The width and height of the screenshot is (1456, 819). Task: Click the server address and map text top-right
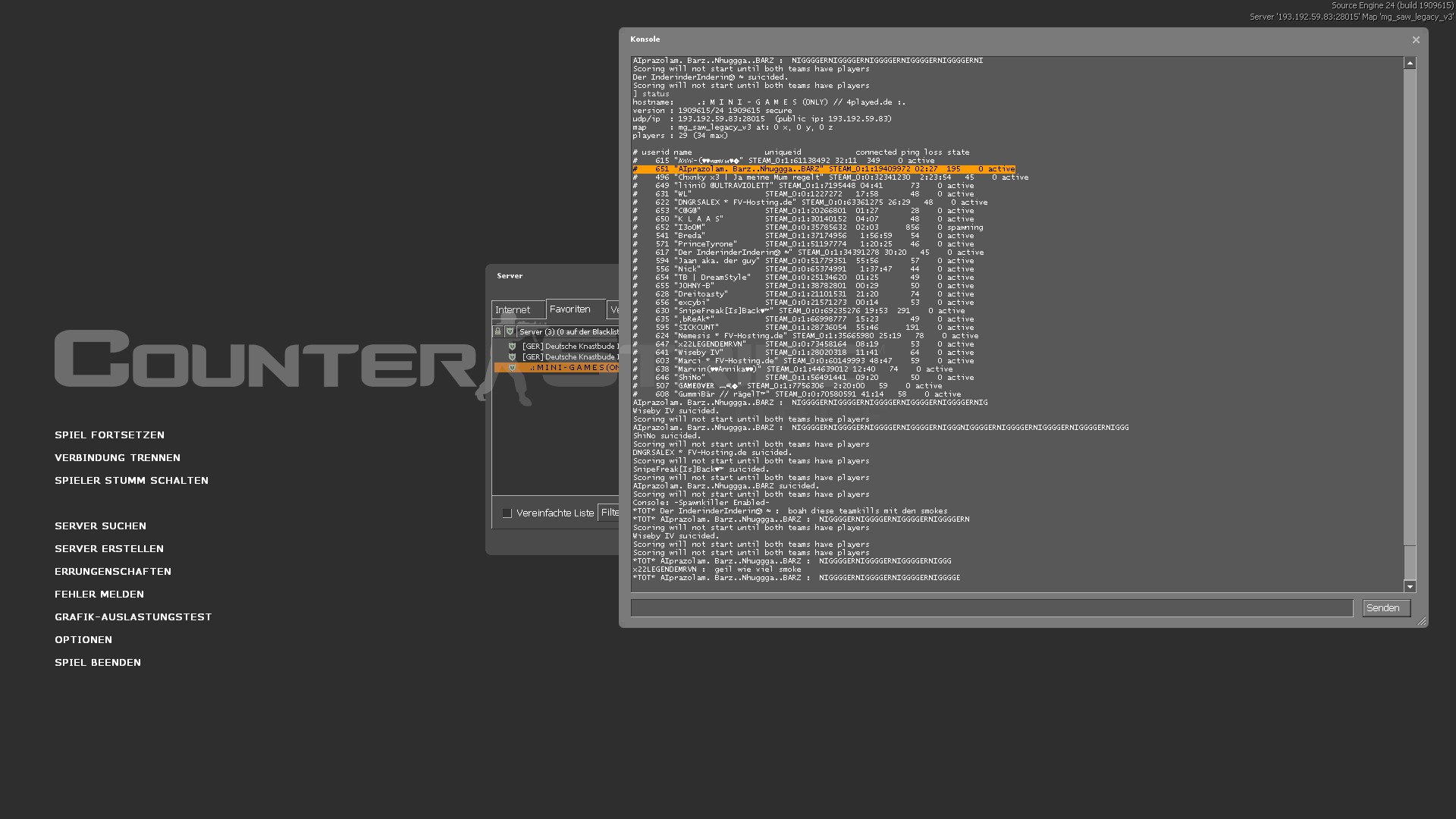(x=1351, y=17)
